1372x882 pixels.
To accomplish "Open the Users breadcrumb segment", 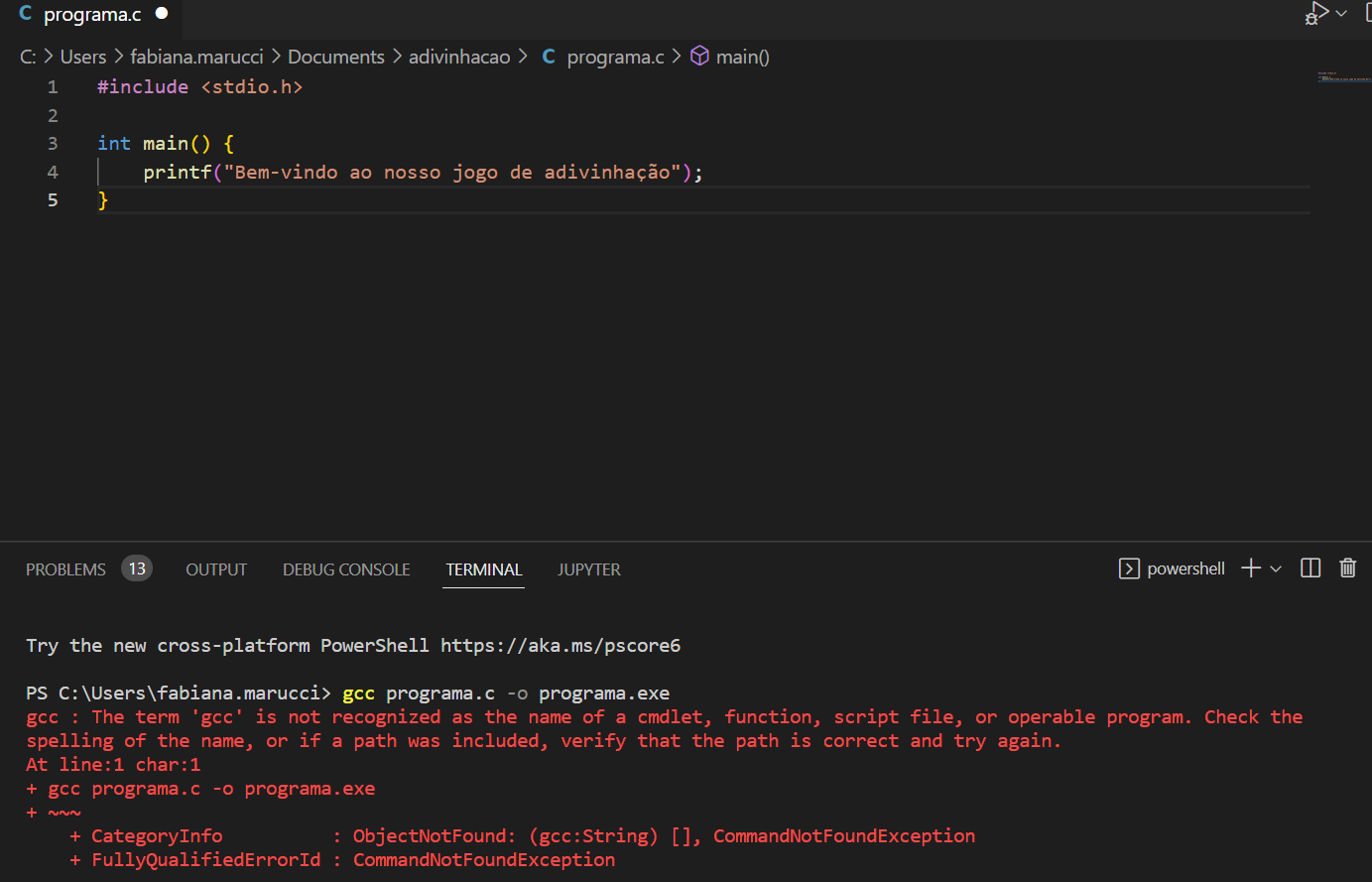I will [x=83, y=57].
